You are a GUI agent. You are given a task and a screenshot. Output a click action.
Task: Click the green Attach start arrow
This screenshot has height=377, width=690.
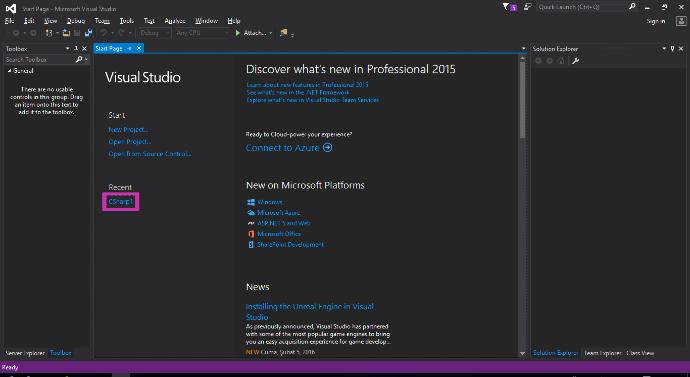click(x=238, y=33)
